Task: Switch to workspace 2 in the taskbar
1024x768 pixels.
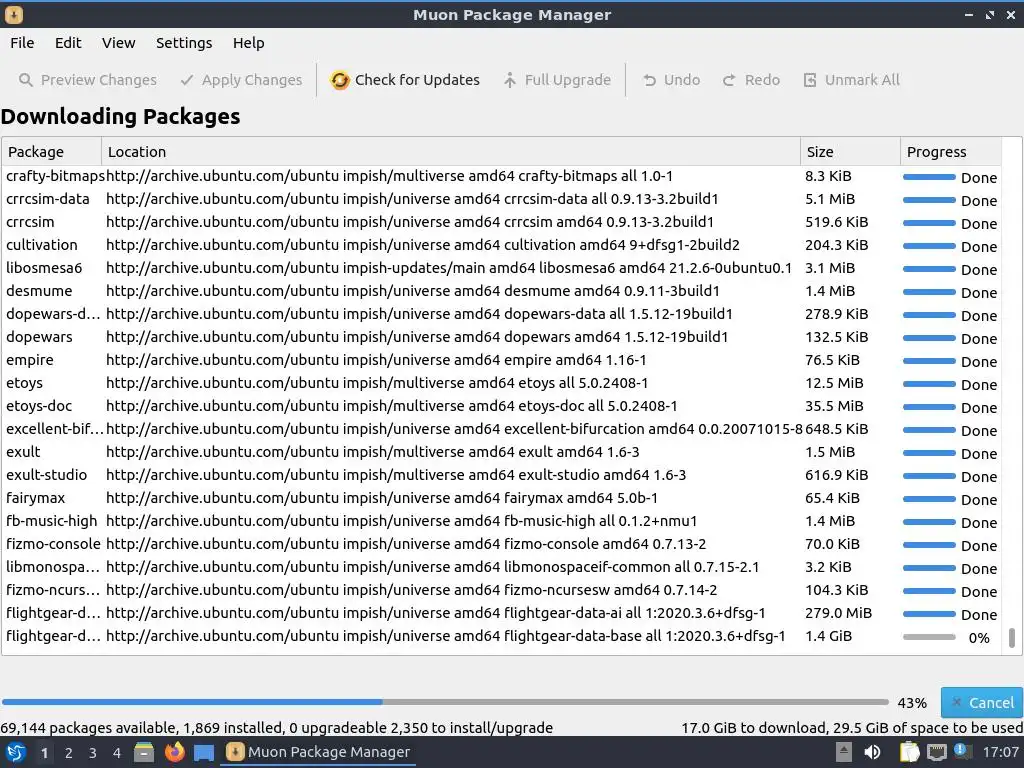Action: [69, 753]
